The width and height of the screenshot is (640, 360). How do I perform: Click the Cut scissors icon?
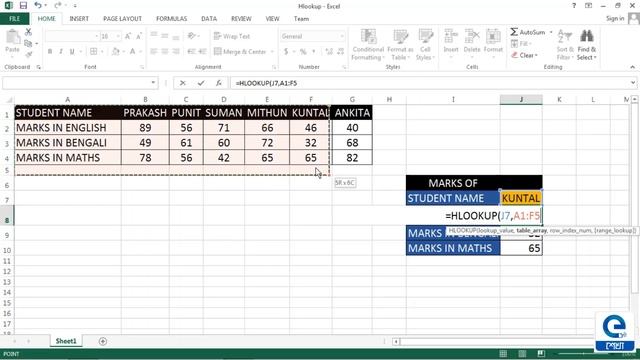point(28,32)
